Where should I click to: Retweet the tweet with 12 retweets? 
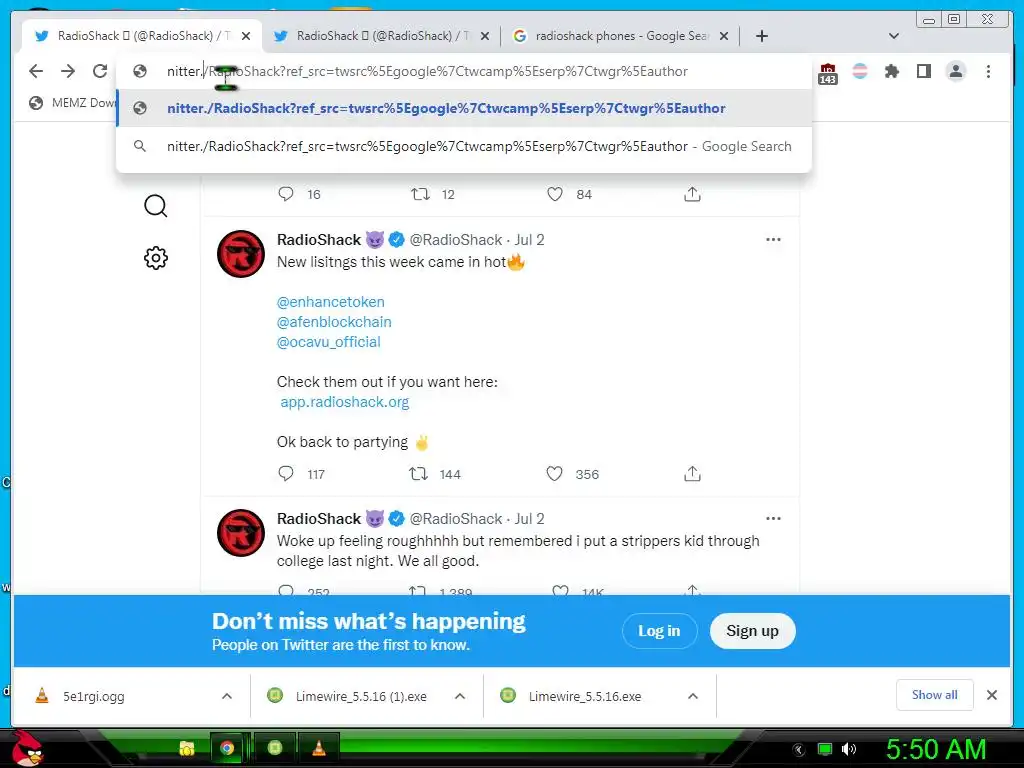coord(420,194)
